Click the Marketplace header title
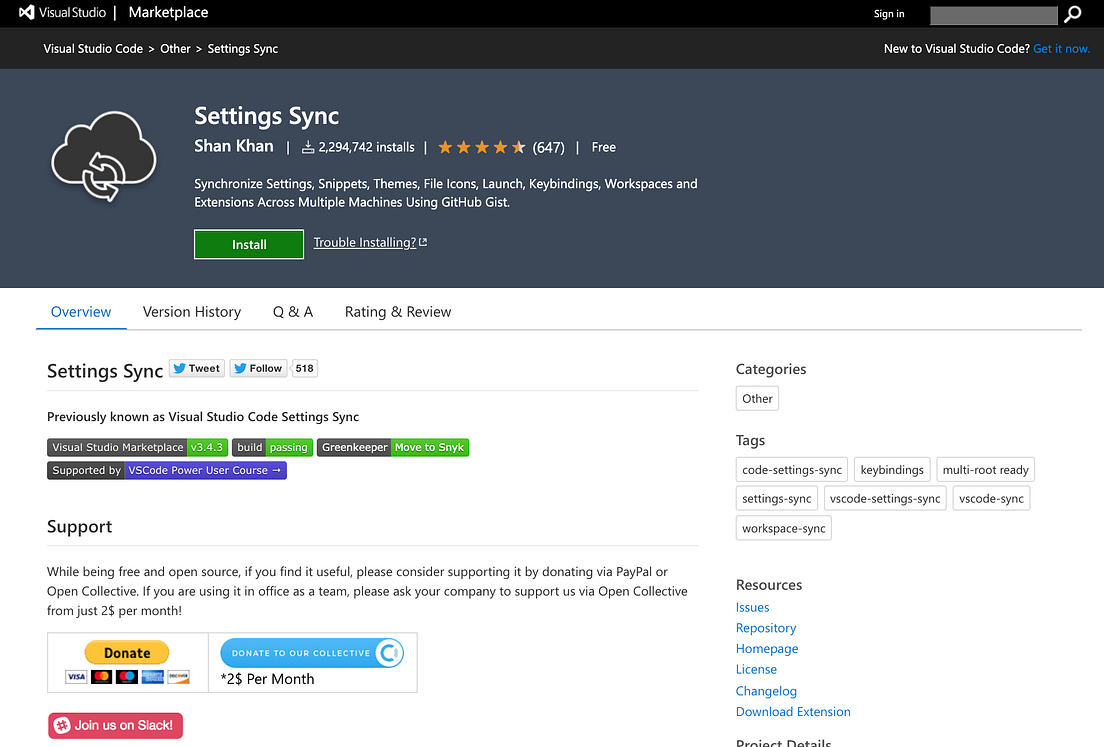The height and width of the screenshot is (747, 1104). pyautogui.click(x=168, y=13)
